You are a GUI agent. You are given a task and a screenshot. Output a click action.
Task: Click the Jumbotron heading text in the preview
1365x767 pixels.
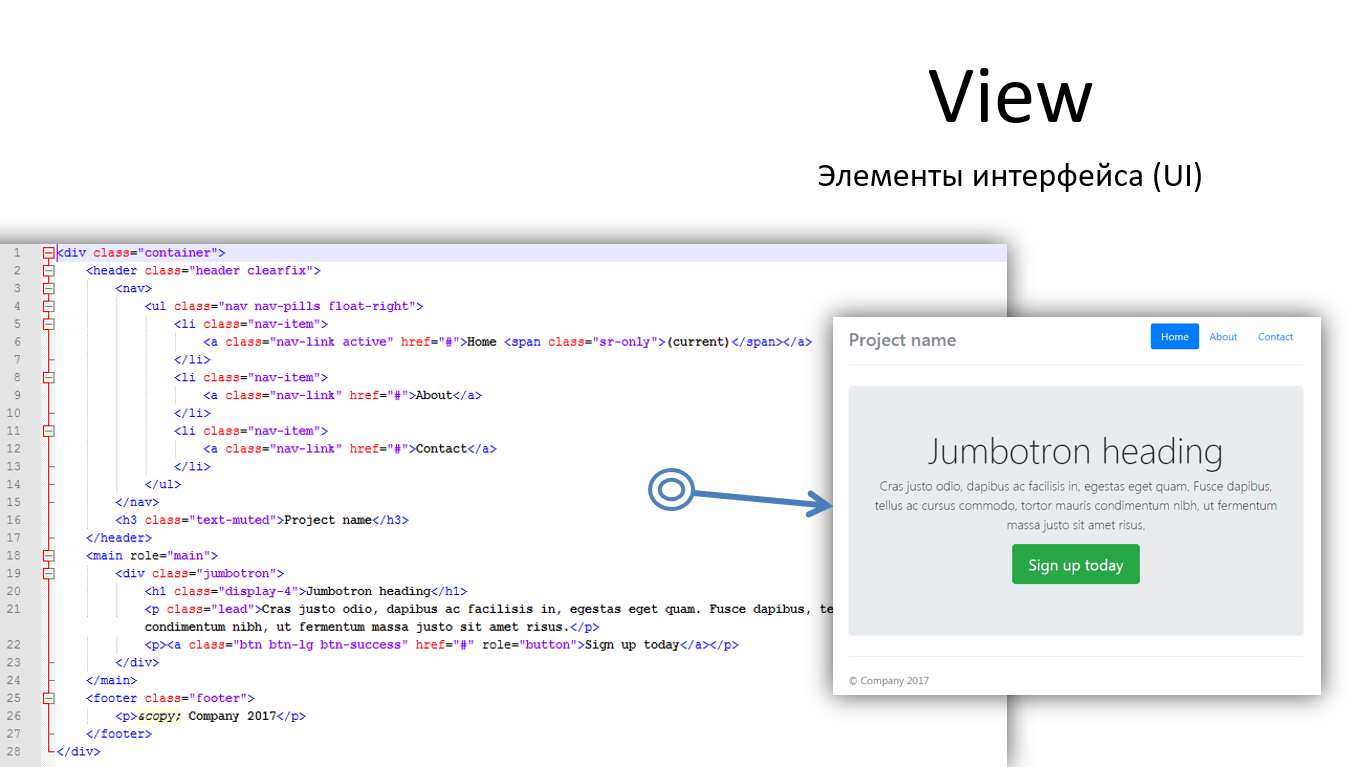1075,452
